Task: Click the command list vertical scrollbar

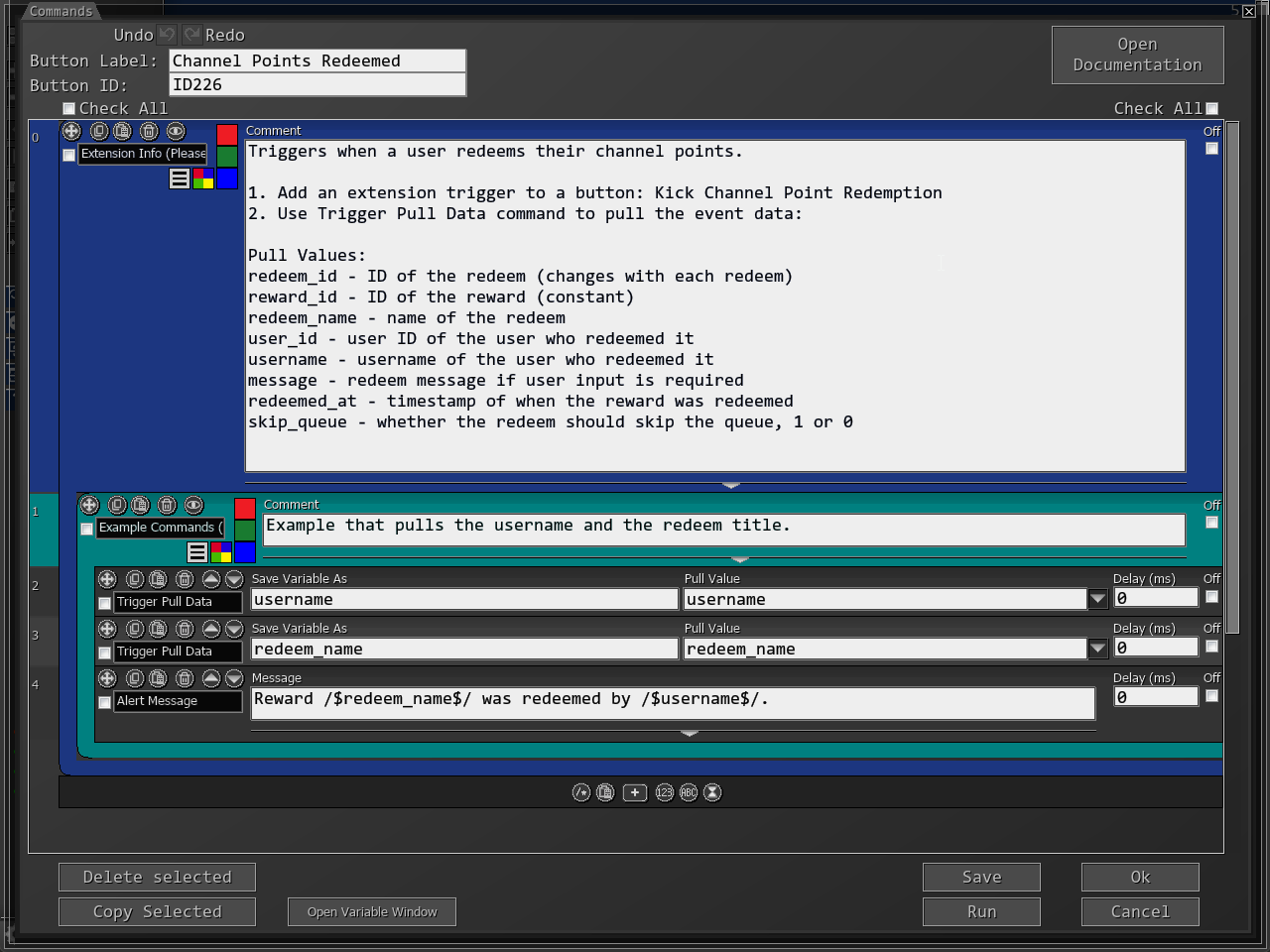Action: pos(1232,377)
